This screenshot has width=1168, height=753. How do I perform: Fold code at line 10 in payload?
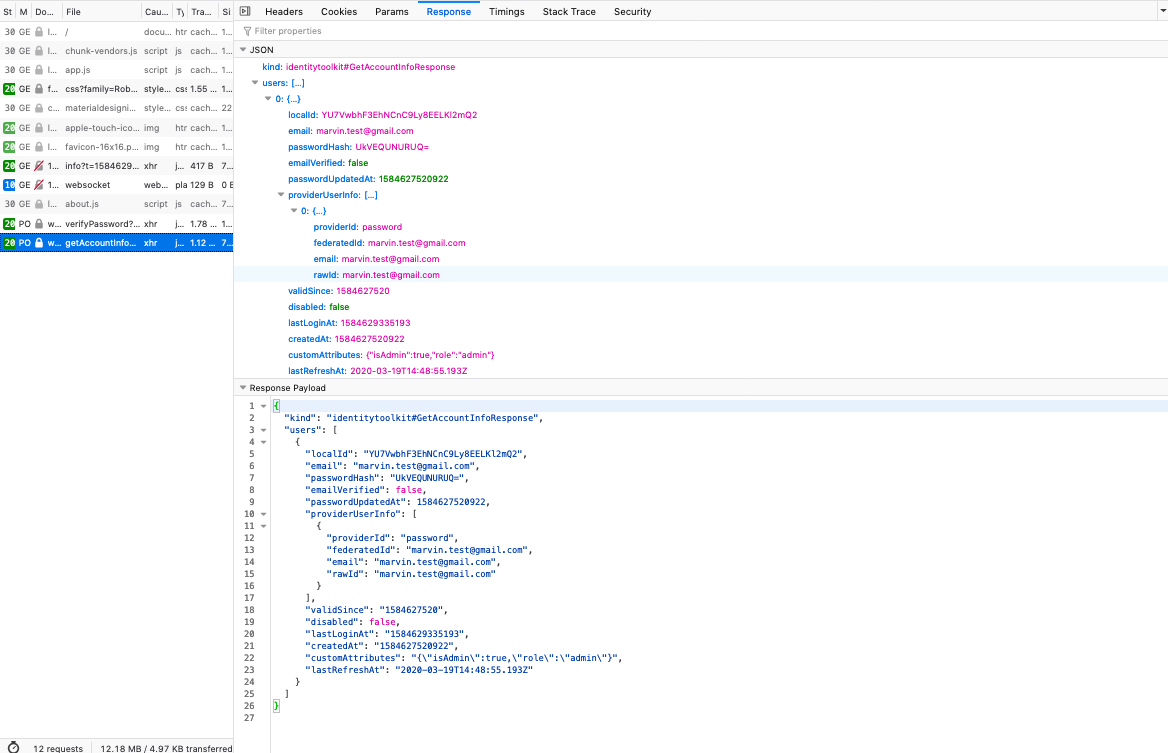click(x=263, y=514)
